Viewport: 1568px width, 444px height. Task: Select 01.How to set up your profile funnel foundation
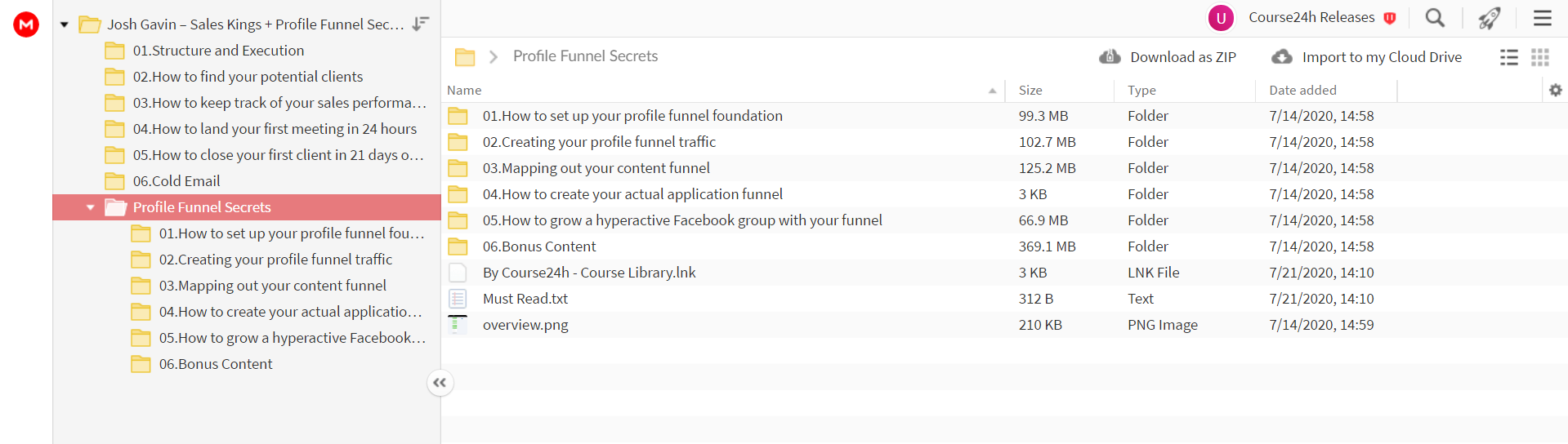632,116
